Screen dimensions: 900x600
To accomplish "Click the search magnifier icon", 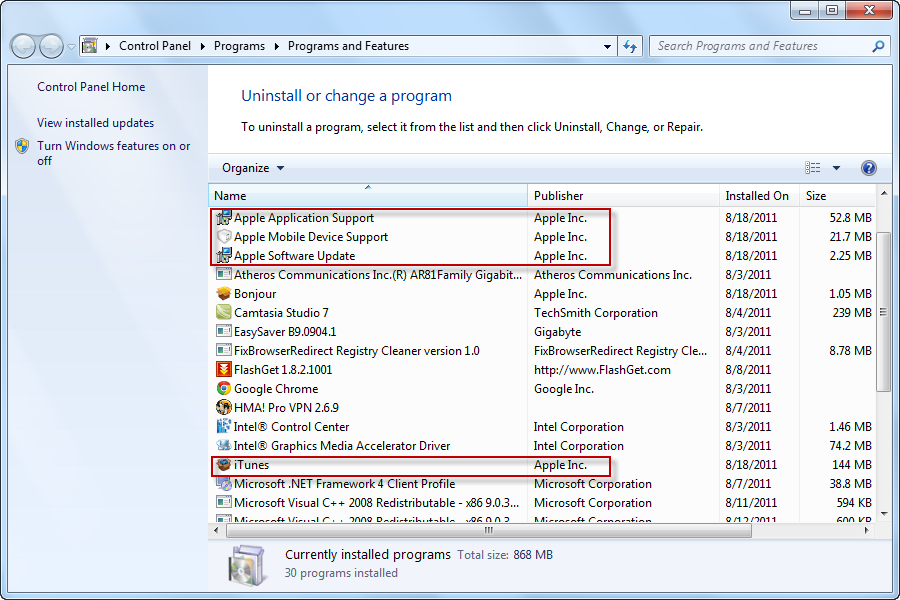I will coord(878,46).
